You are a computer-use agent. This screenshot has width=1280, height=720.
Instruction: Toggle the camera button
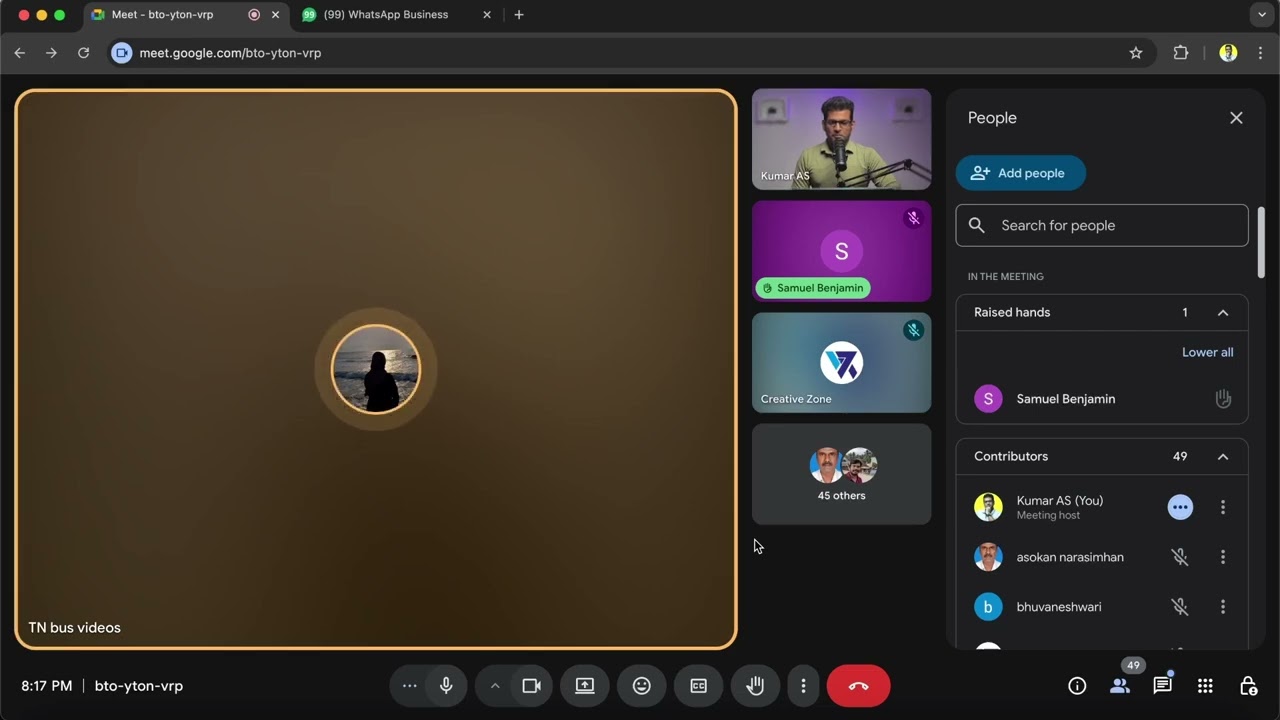coord(531,686)
